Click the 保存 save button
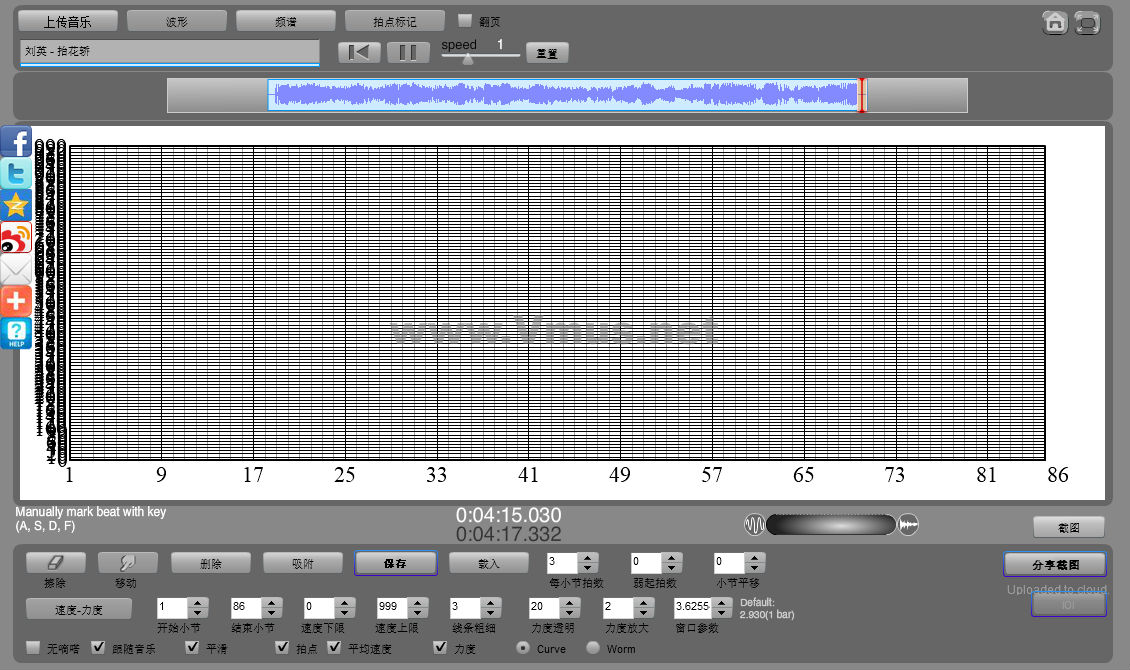 point(395,563)
